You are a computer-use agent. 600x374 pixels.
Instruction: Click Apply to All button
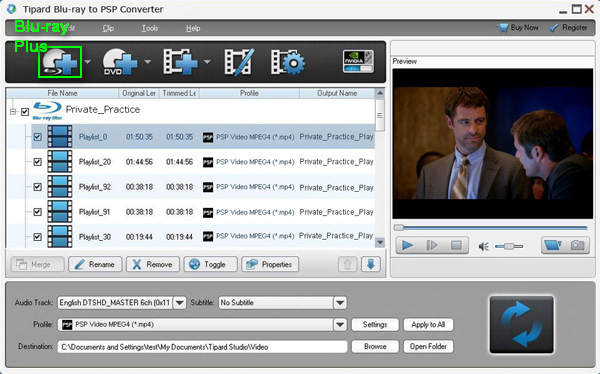428,325
